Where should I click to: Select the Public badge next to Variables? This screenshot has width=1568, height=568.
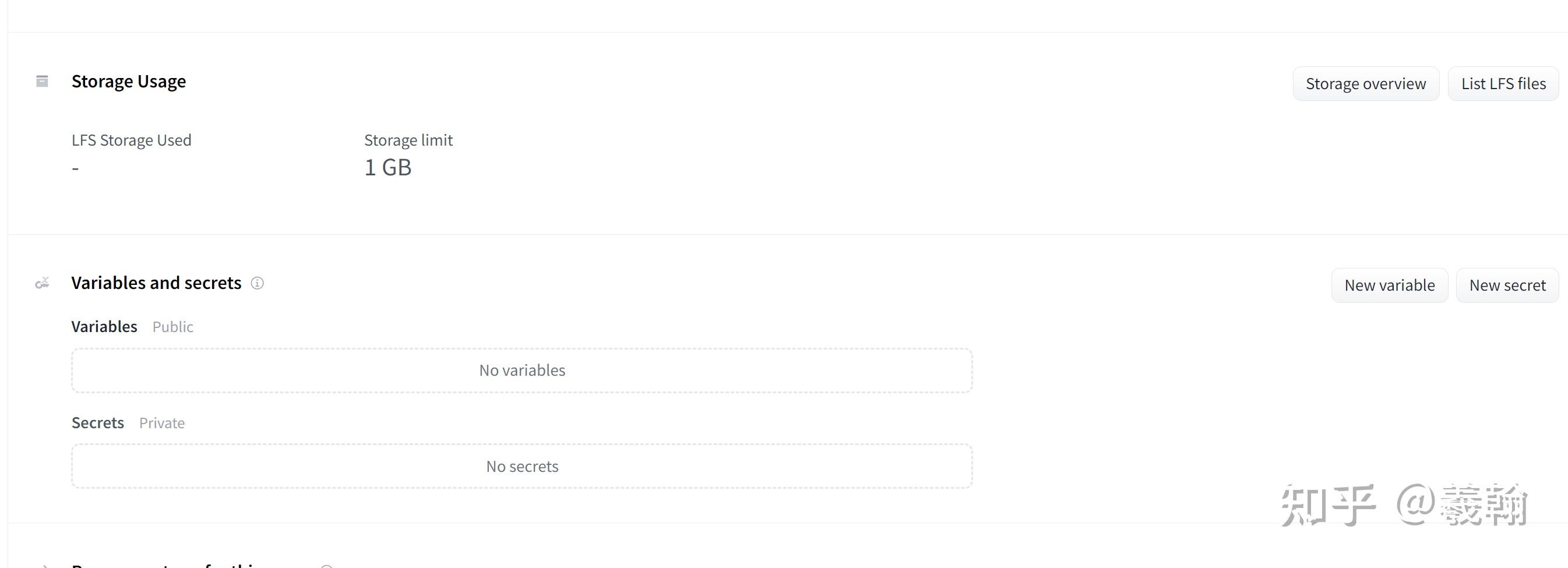pyautogui.click(x=172, y=327)
